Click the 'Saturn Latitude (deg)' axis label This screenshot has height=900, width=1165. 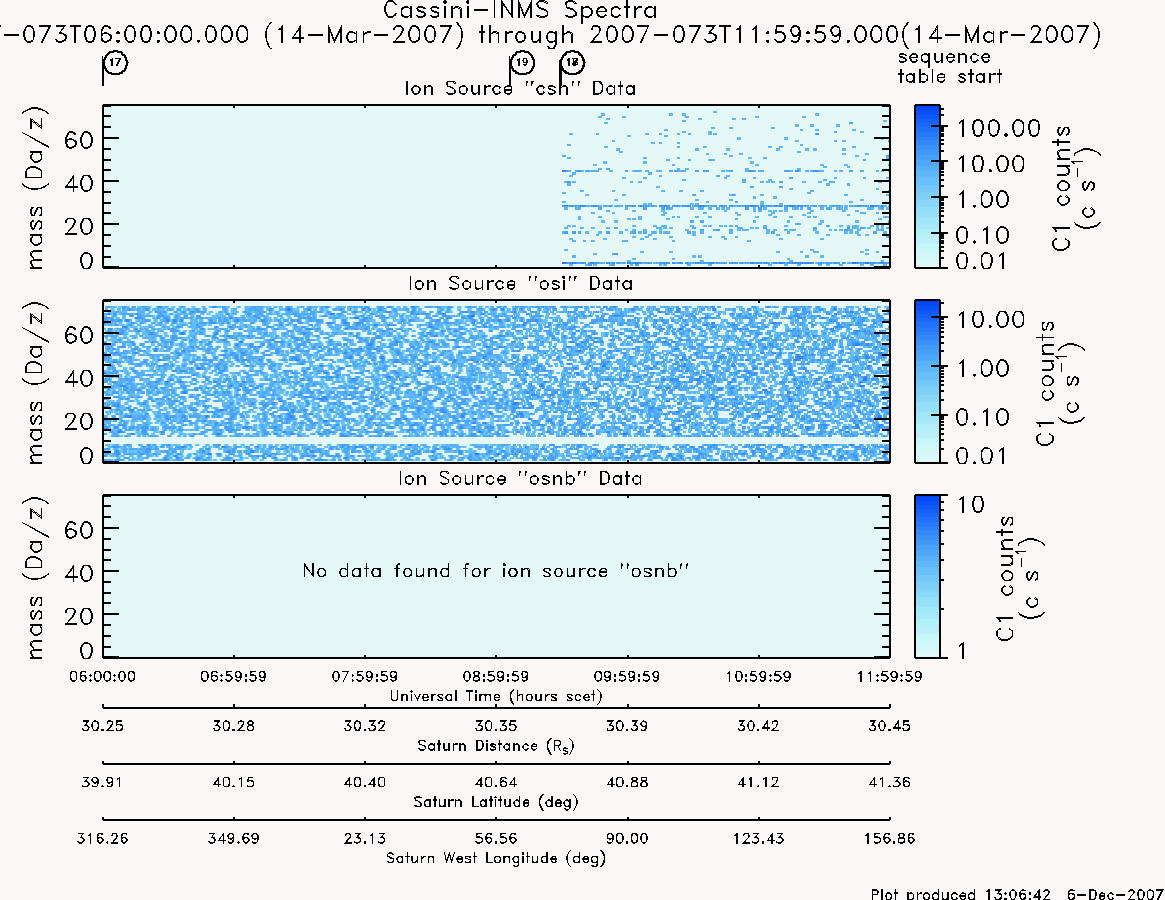point(496,802)
